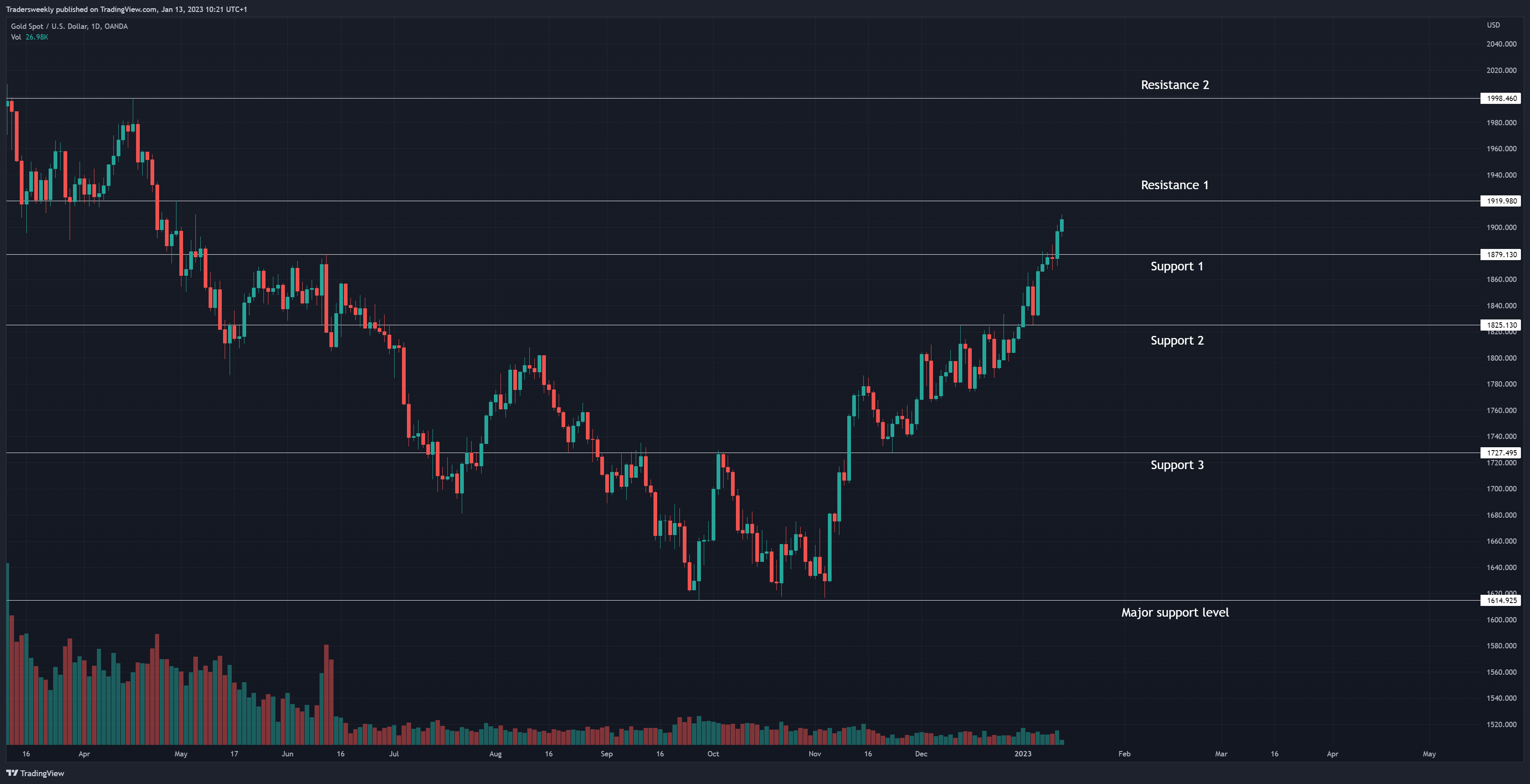1530x784 pixels.
Task: Click the 1960.000 price axis label
Action: (x=1501, y=148)
